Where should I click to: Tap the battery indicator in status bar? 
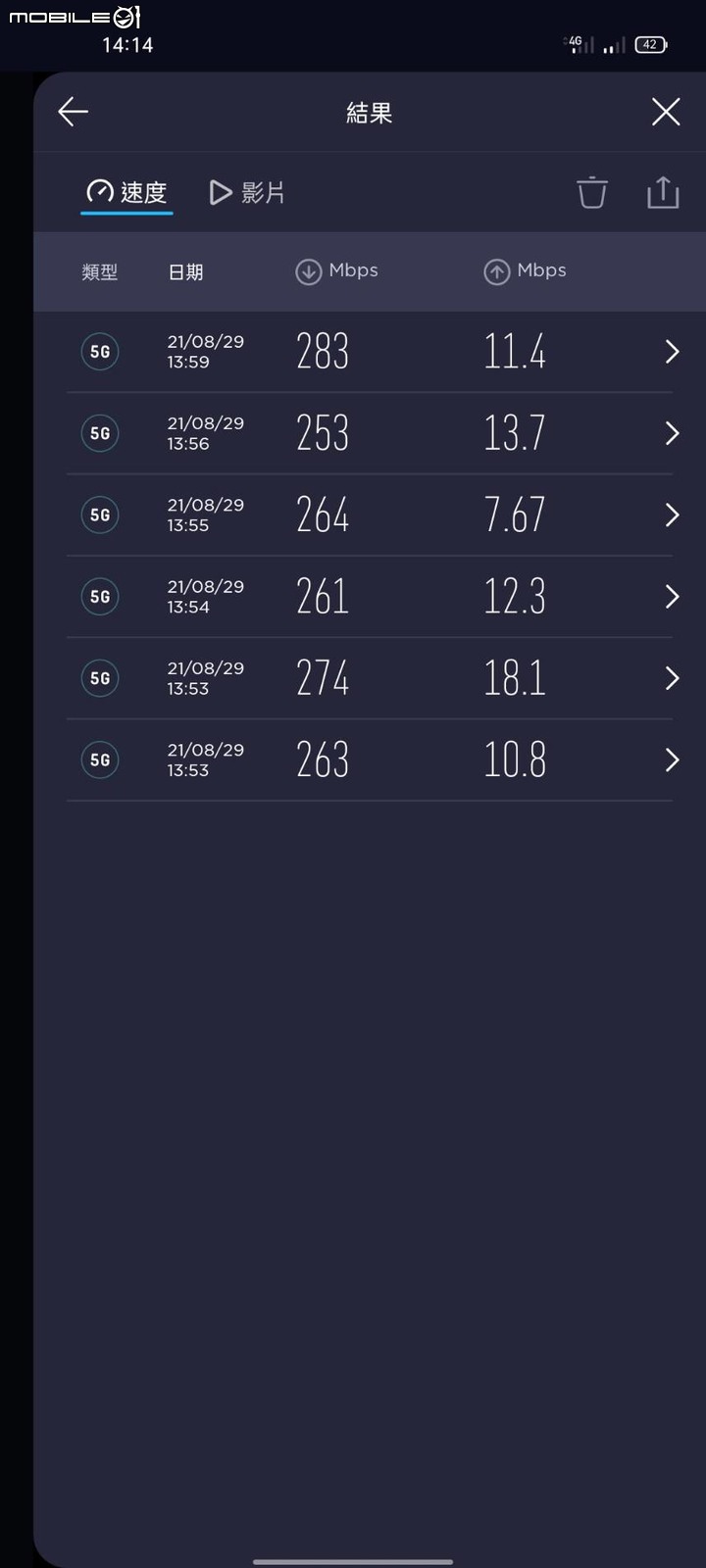pos(651,44)
